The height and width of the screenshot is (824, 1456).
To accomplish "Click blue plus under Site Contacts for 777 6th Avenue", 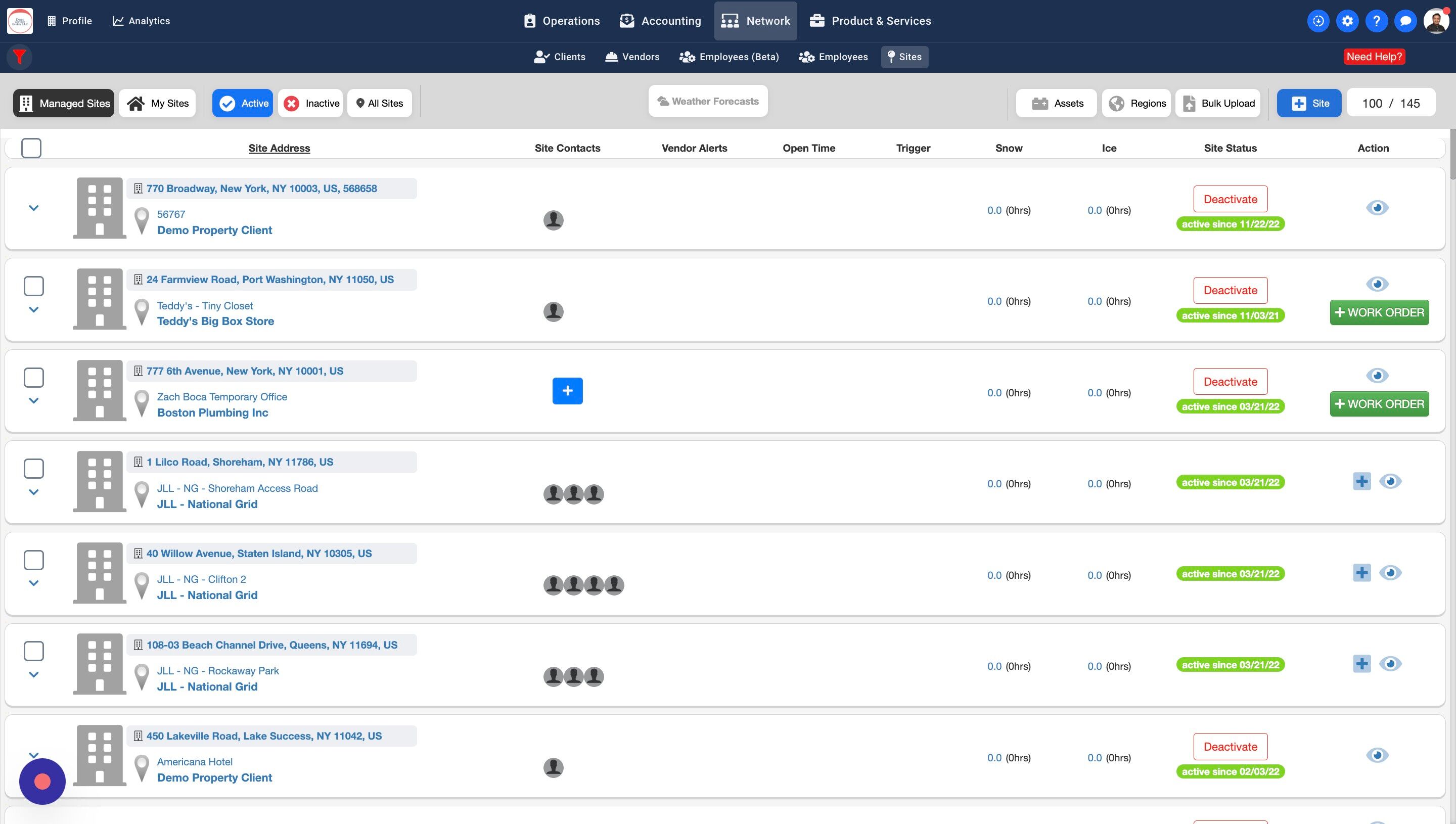I will tap(567, 391).
